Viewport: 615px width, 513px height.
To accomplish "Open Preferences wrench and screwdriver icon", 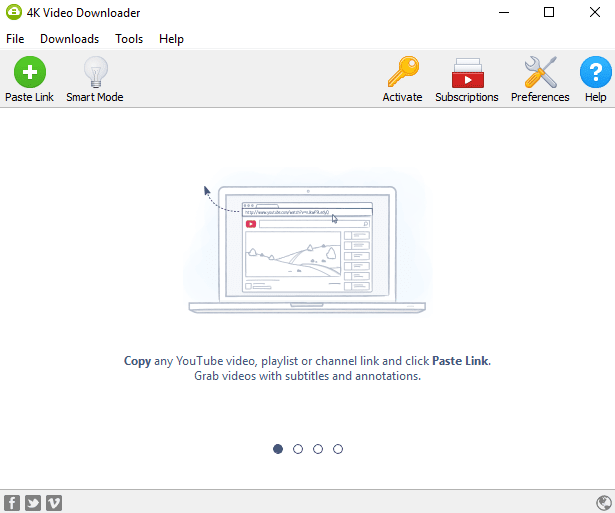I will 540,80.
